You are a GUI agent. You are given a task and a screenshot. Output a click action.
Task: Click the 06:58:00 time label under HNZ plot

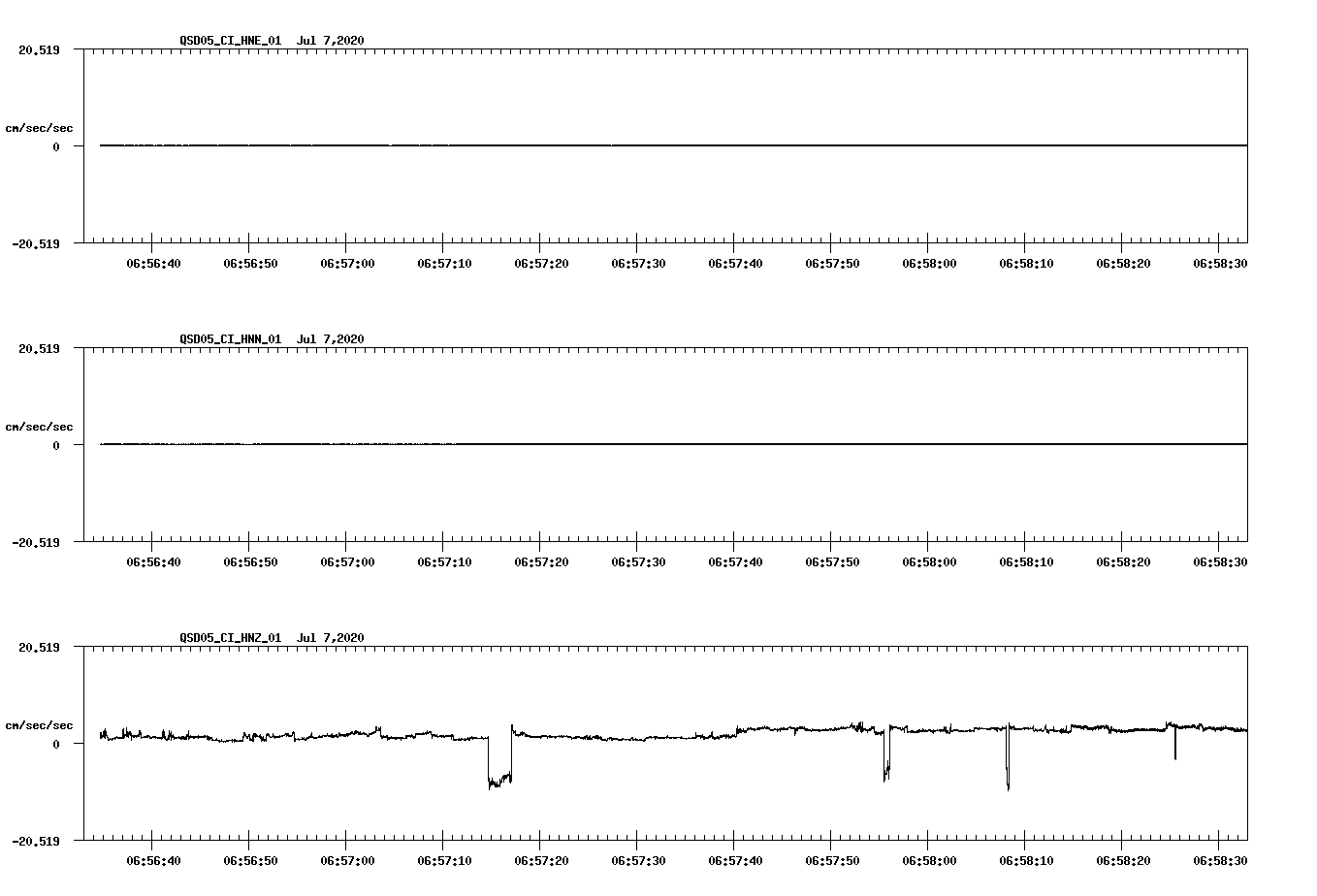coord(929,861)
